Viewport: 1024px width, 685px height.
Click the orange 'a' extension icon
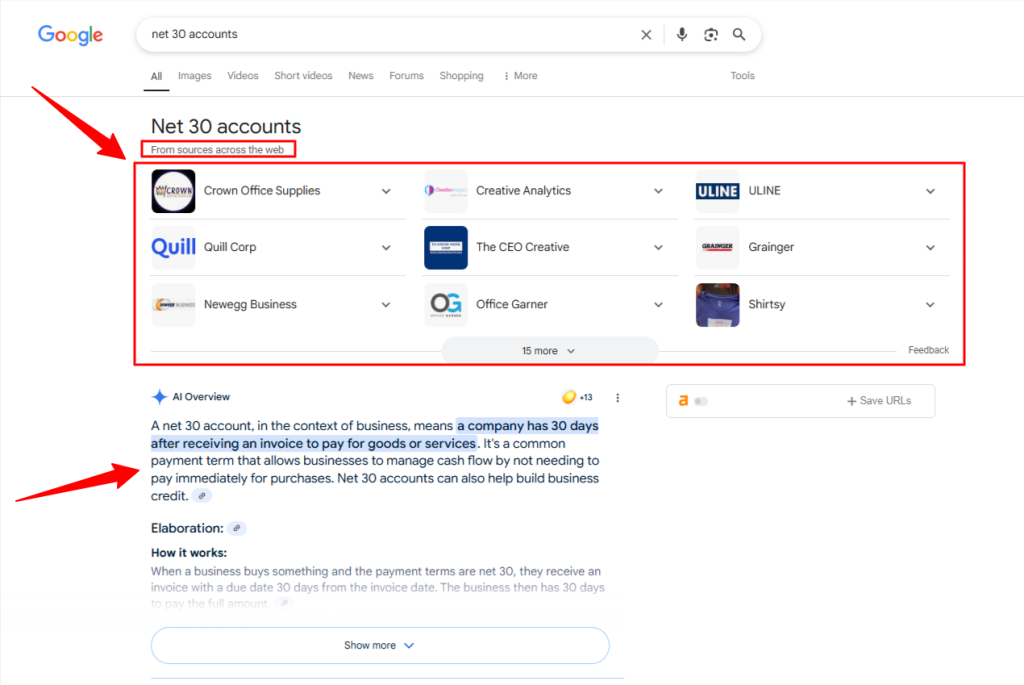coord(683,400)
